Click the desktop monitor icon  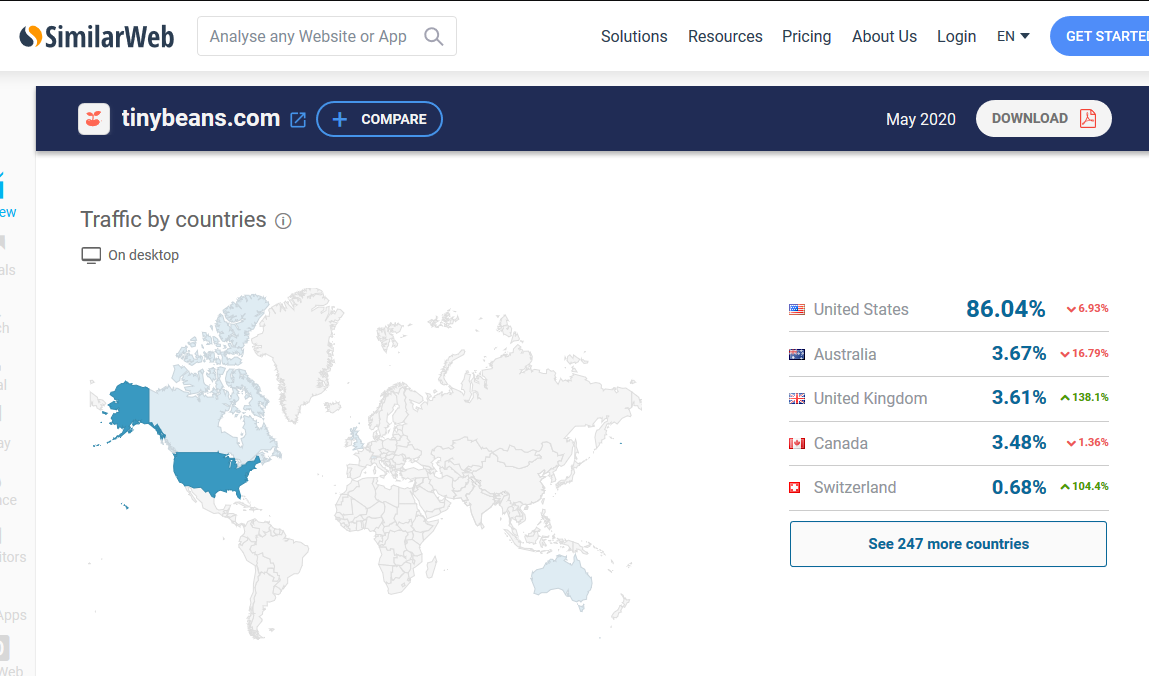(x=91, y=255)
